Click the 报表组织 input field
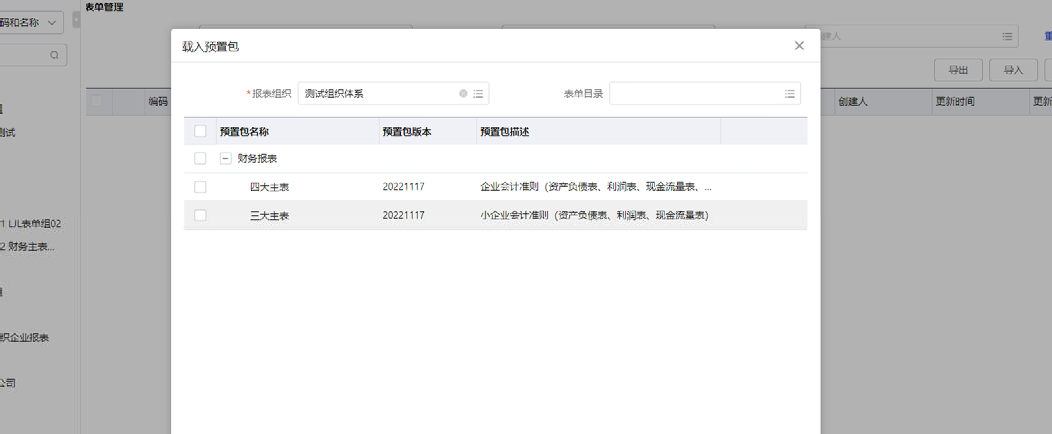The image size is (1052, 434). click(393, 94)
